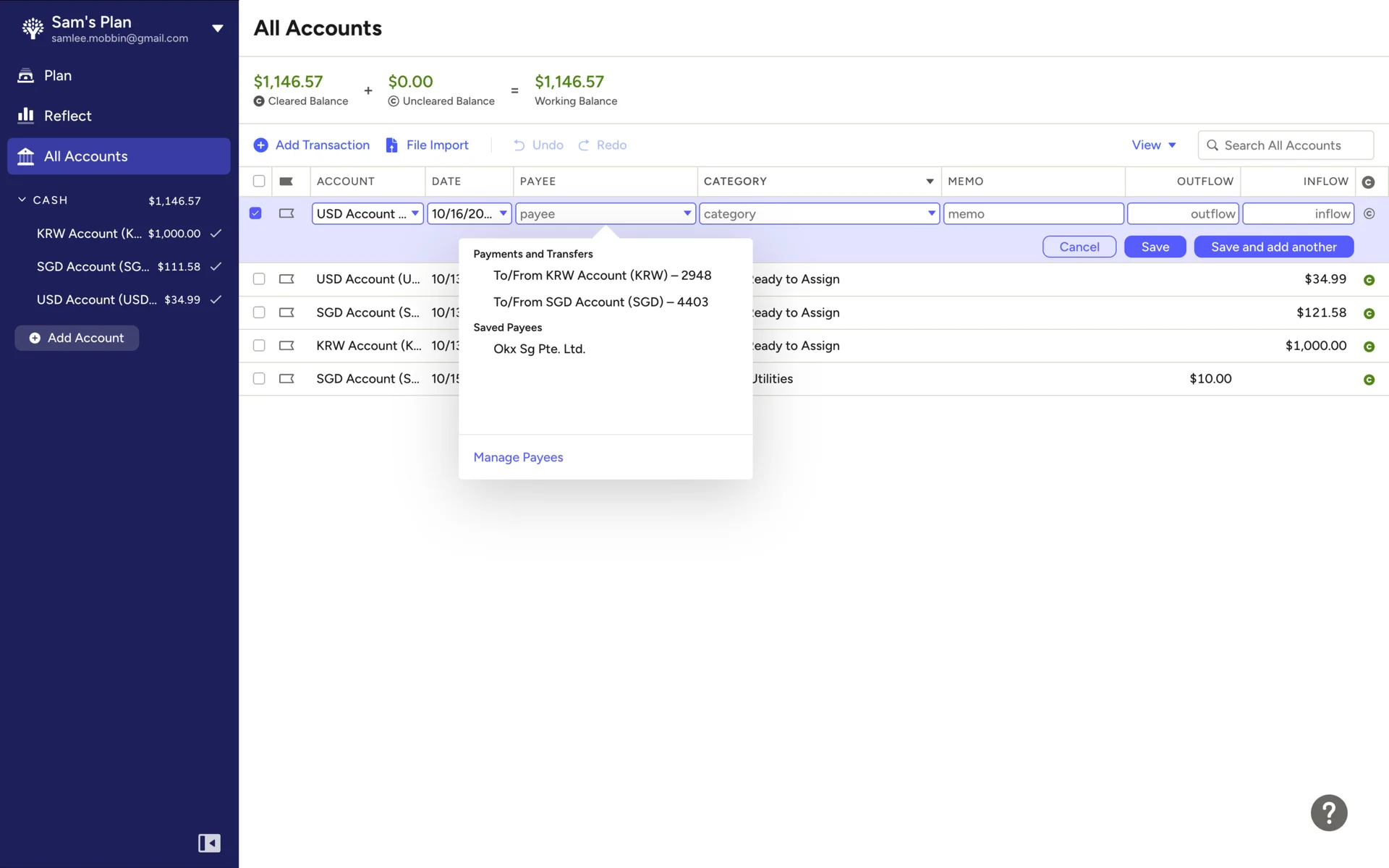Uncheck the new transaction row checkbox
The width and height of the screenshot is (1389, 868).
(x=255, y=213)
